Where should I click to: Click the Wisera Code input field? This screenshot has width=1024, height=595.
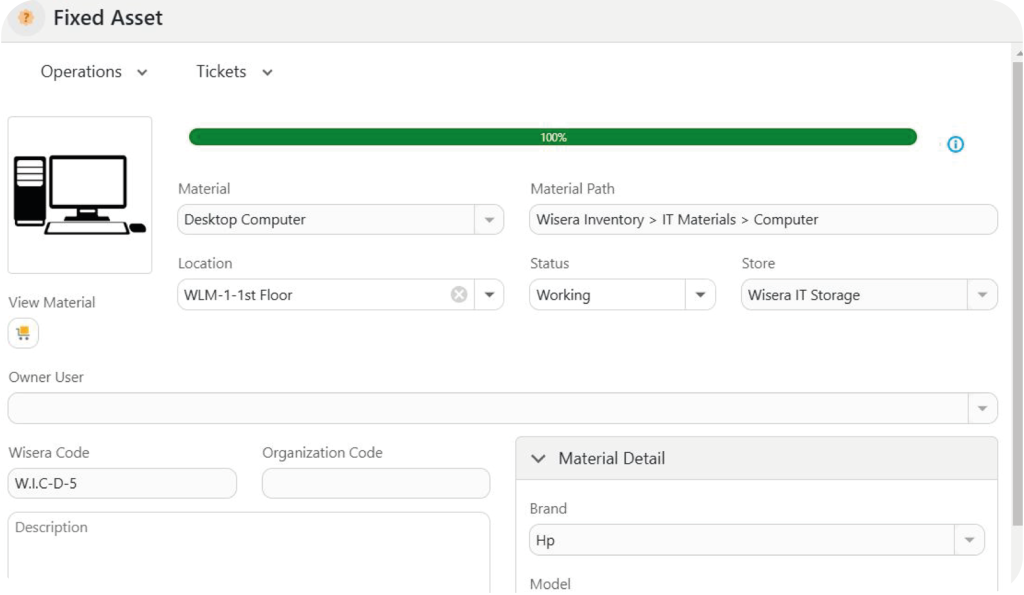click(x=122, y=483)
